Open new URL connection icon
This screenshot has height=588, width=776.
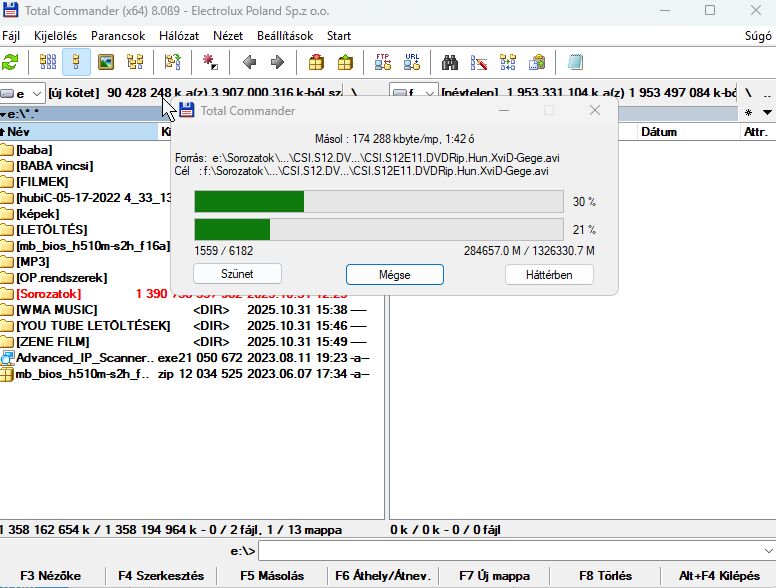coord(412,62)
